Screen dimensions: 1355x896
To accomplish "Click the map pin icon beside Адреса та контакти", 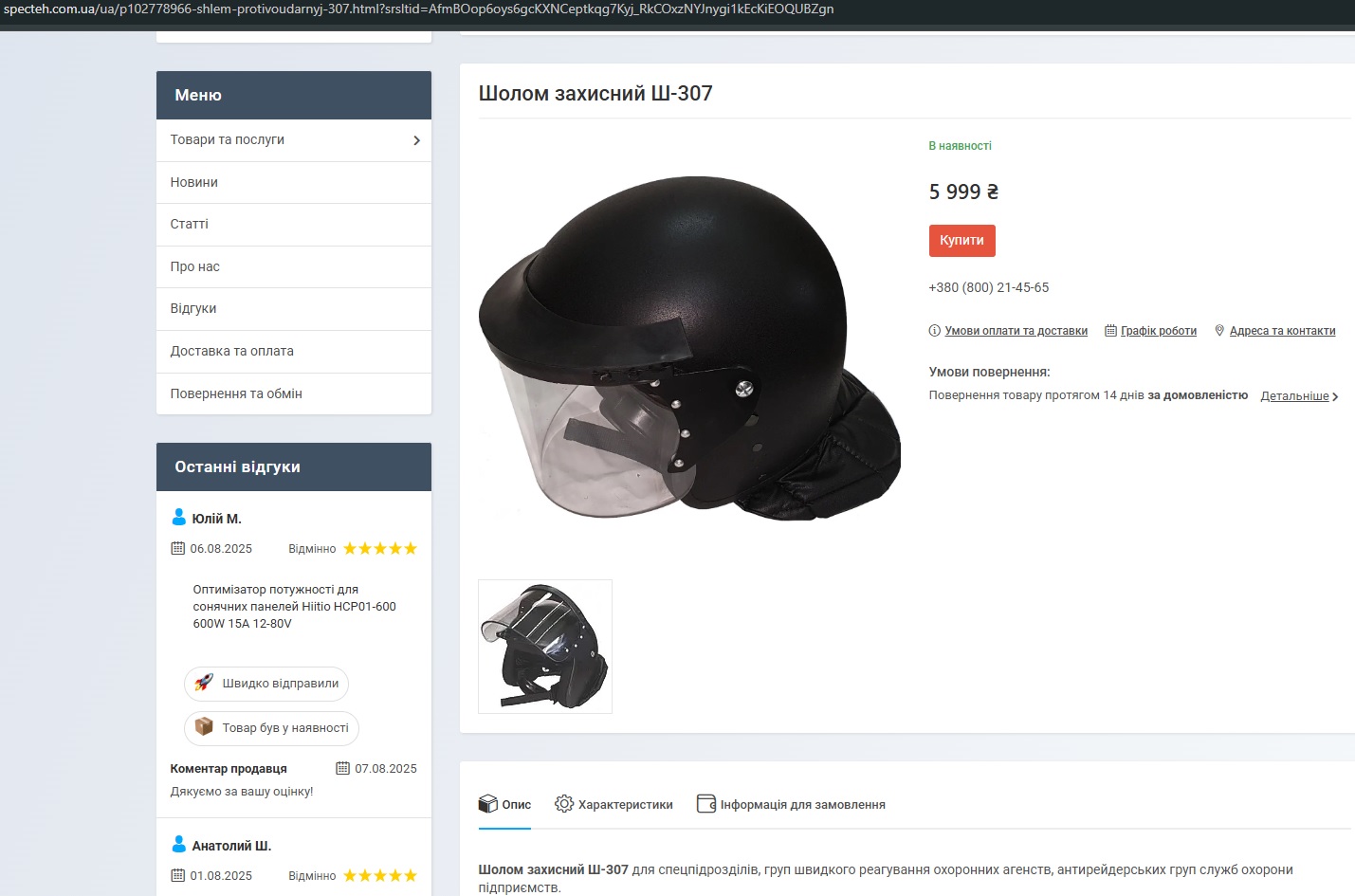I will (x=1219, y=331).
